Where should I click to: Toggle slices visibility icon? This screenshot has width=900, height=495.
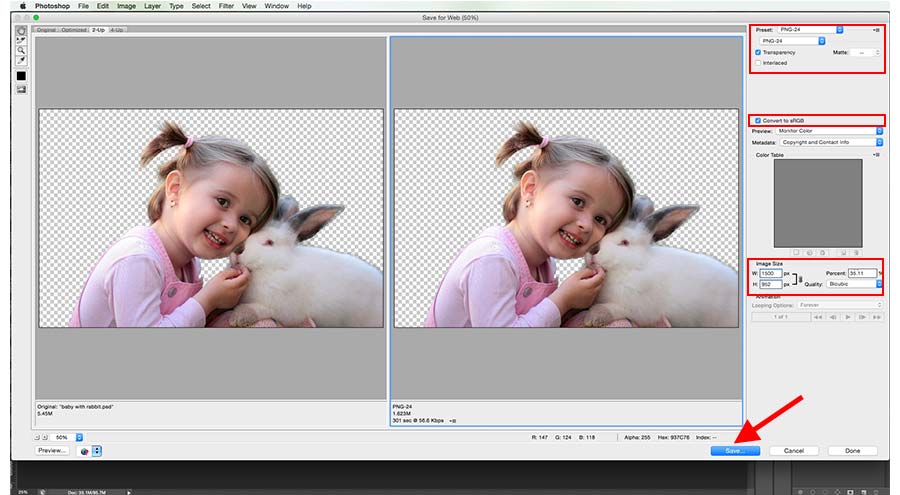21,89
